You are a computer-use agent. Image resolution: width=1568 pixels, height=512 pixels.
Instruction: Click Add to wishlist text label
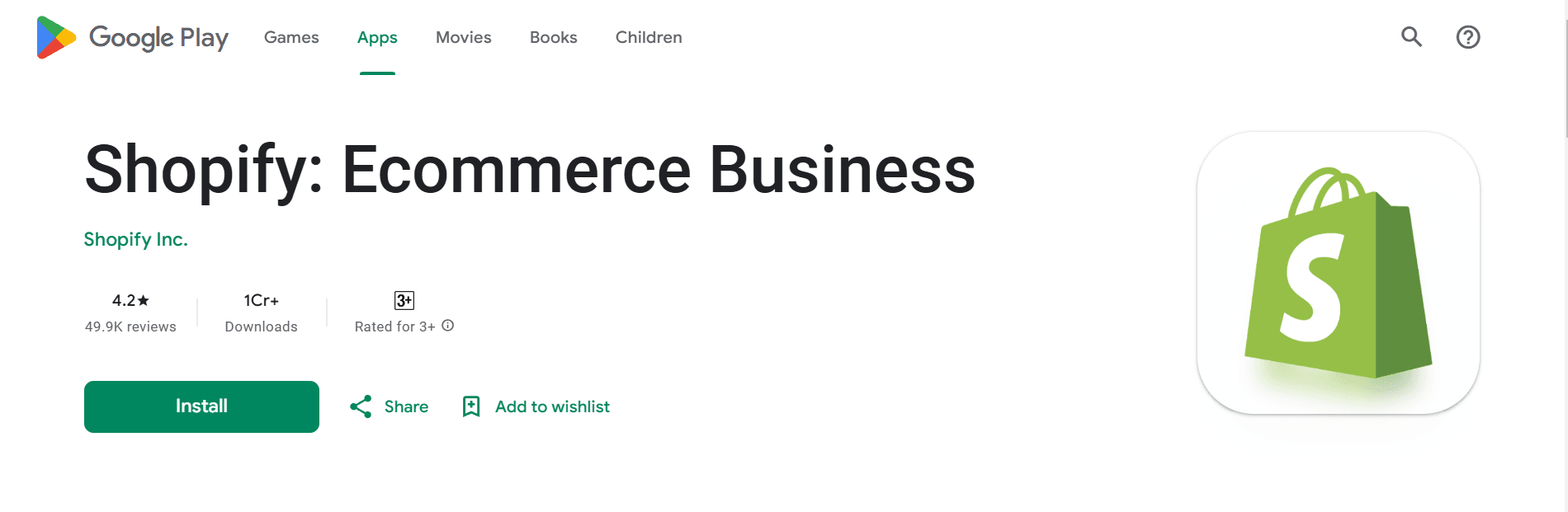(x=551, y=406)
